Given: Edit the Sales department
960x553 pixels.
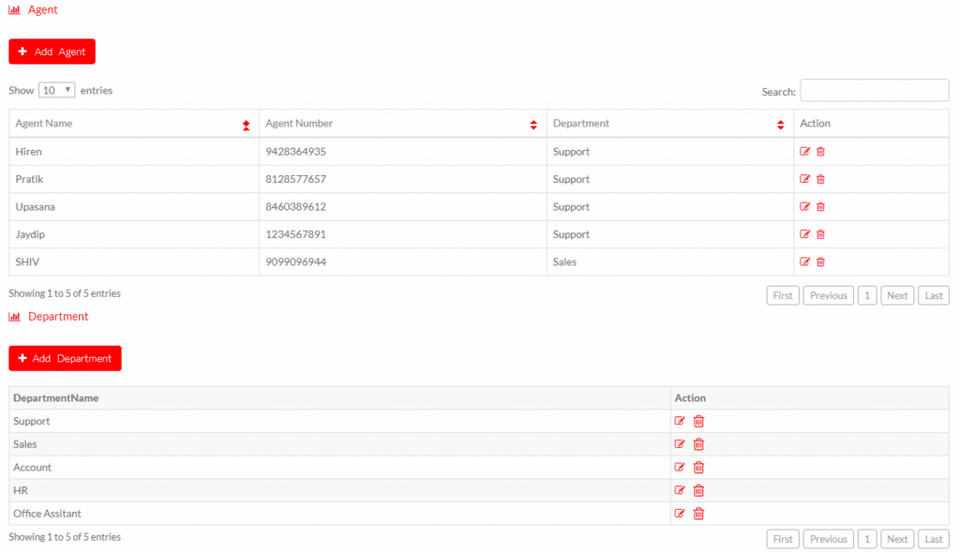Looking at the screenshot, I should point(680,444).
